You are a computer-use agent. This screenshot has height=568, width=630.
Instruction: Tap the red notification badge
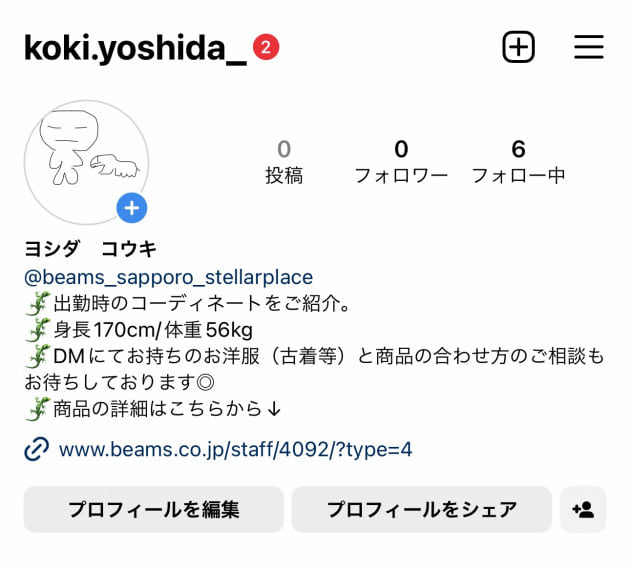pyautogui.click(x=266, y=47)
